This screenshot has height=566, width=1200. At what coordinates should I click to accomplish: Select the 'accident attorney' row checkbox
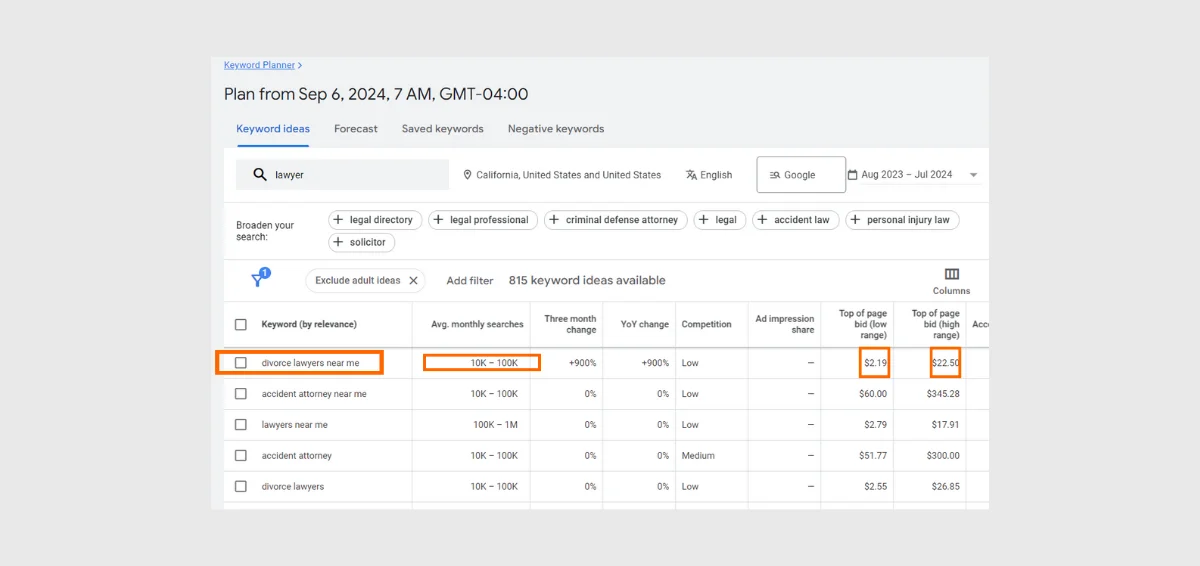[240, 456]
